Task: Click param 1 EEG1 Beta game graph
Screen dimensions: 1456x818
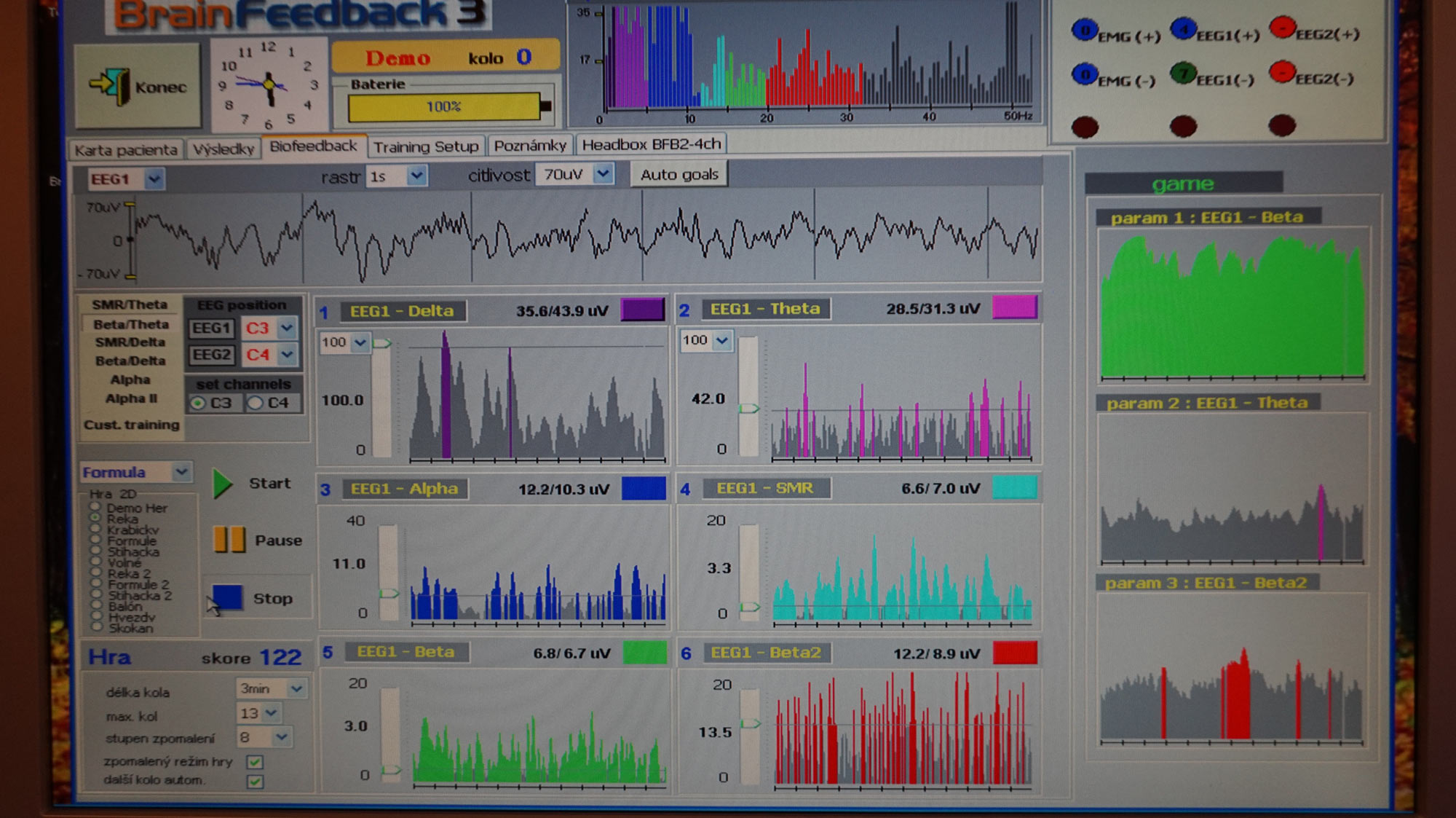Action: [x=1233, y=304]
